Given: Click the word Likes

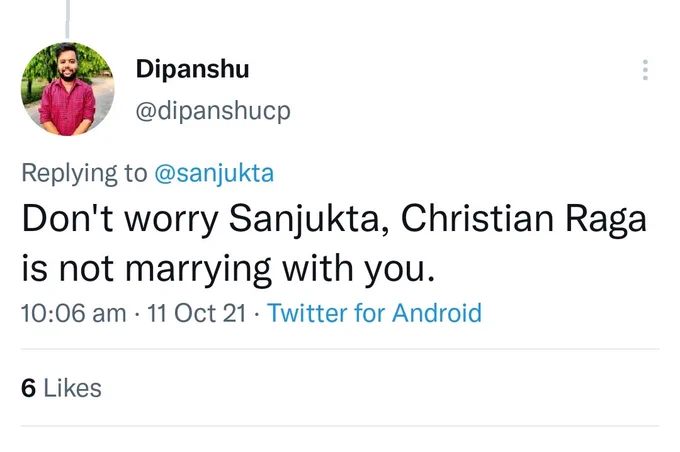Looking at the screenshot, I should pos(72,388).
